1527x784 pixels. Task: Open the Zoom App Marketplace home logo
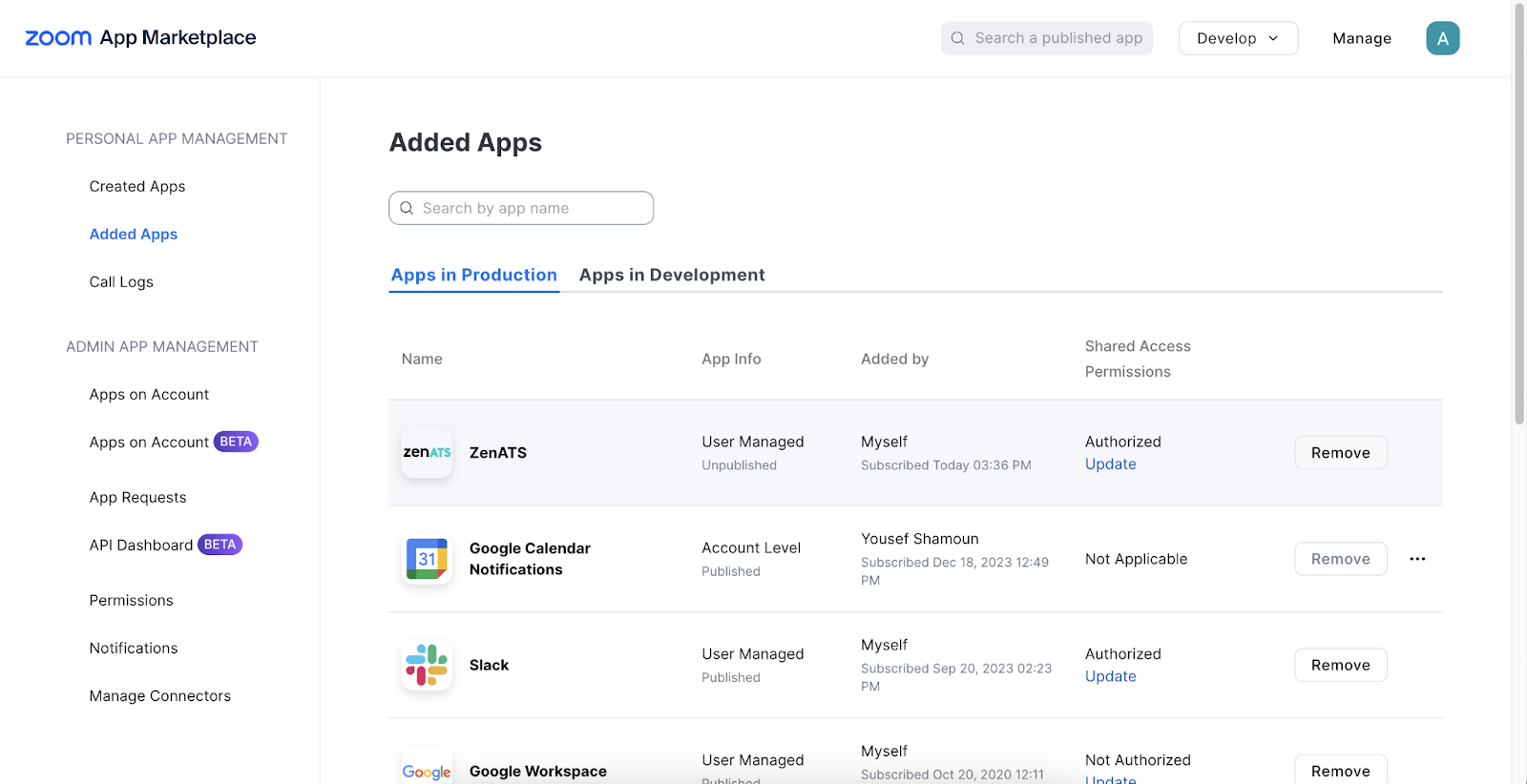140,38
